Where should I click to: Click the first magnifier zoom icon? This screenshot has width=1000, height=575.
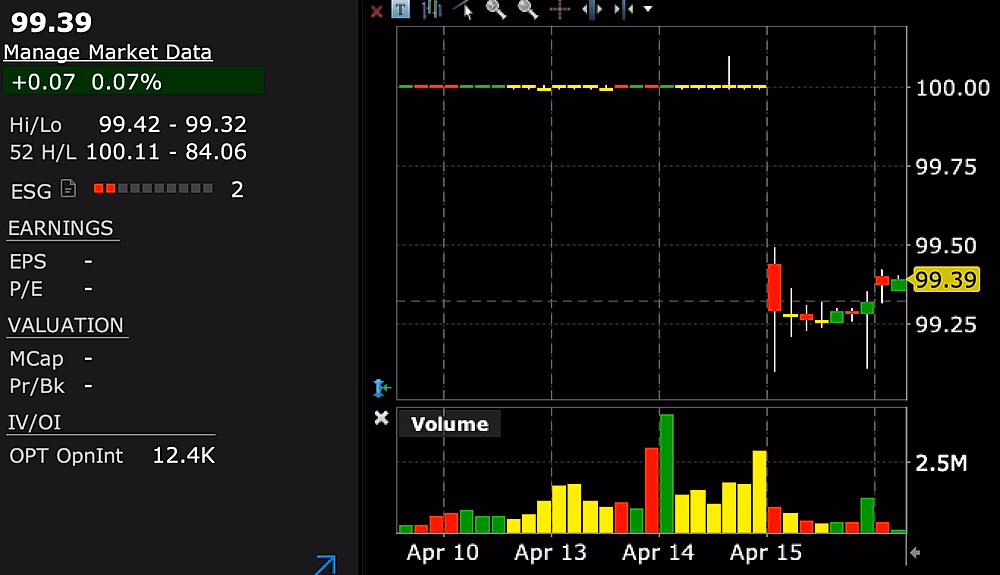(x=496, y=10)
